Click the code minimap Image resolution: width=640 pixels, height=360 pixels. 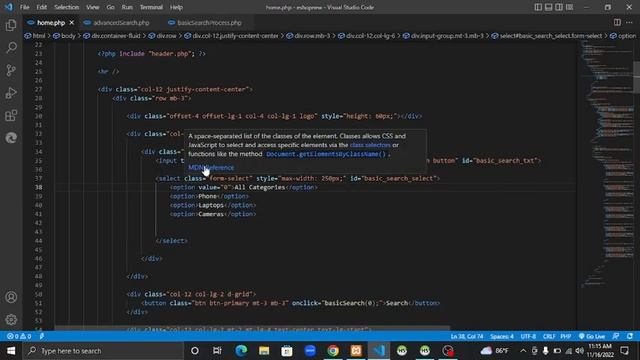click(x=606, y=163)
